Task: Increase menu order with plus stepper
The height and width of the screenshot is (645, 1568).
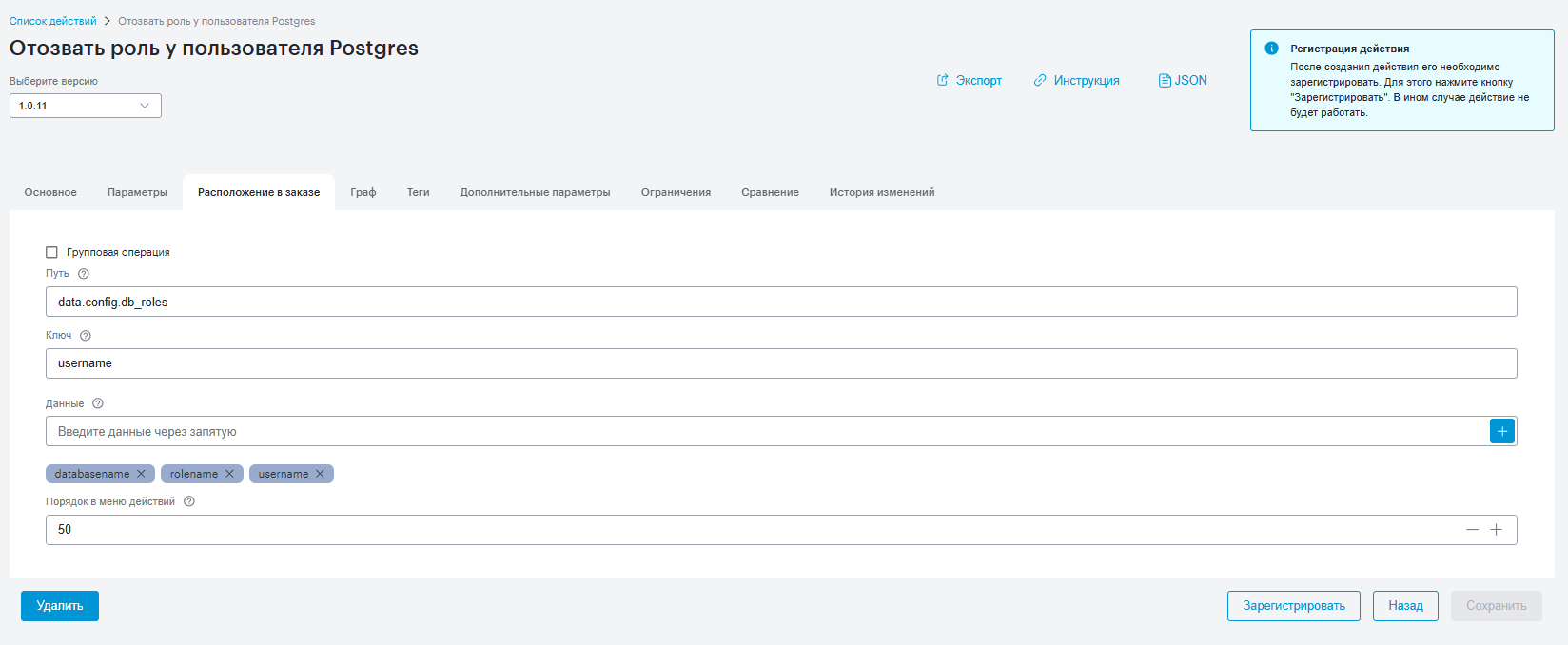Action: 1497,530
